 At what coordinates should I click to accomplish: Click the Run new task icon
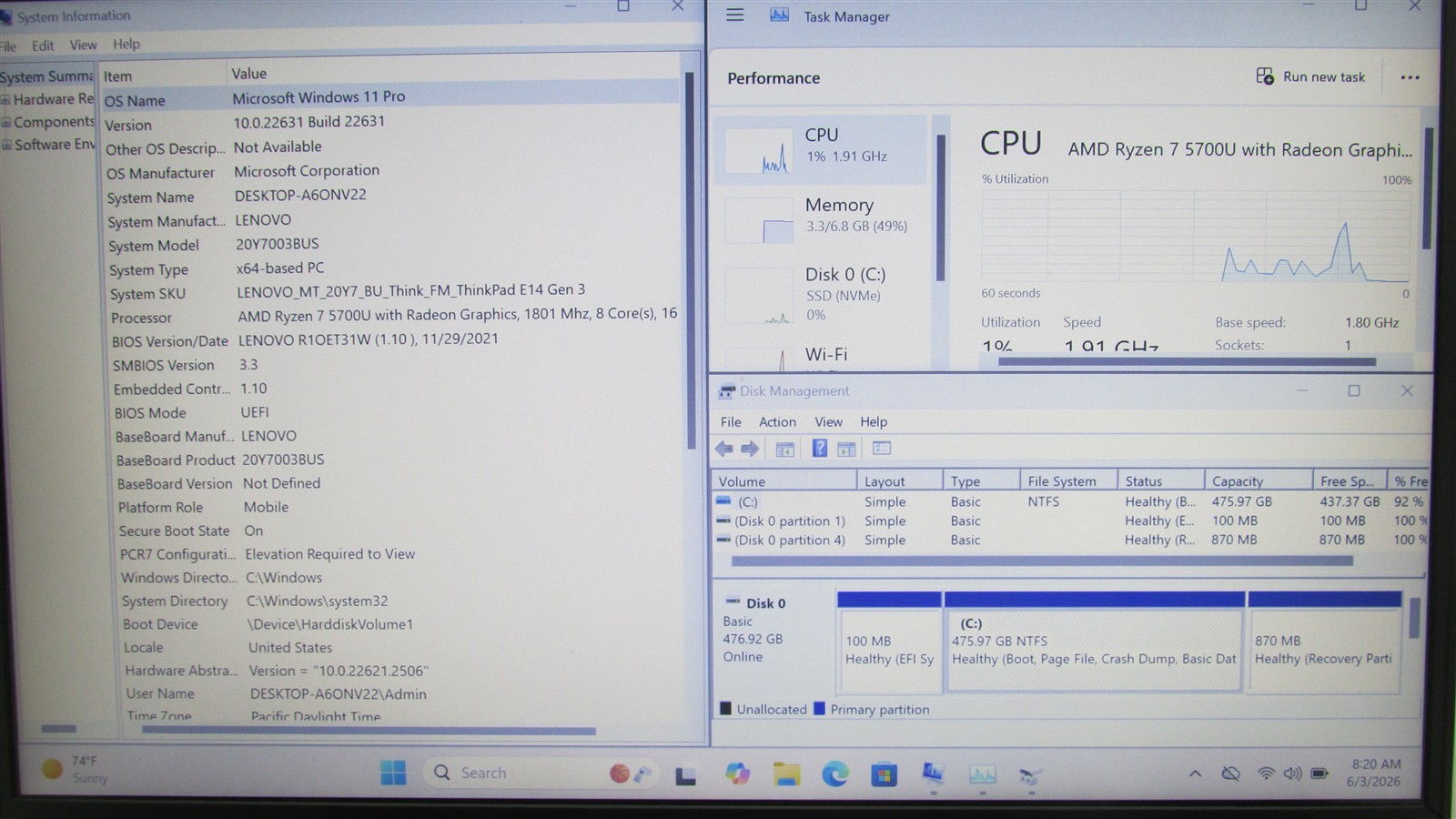click(1265, 76)
